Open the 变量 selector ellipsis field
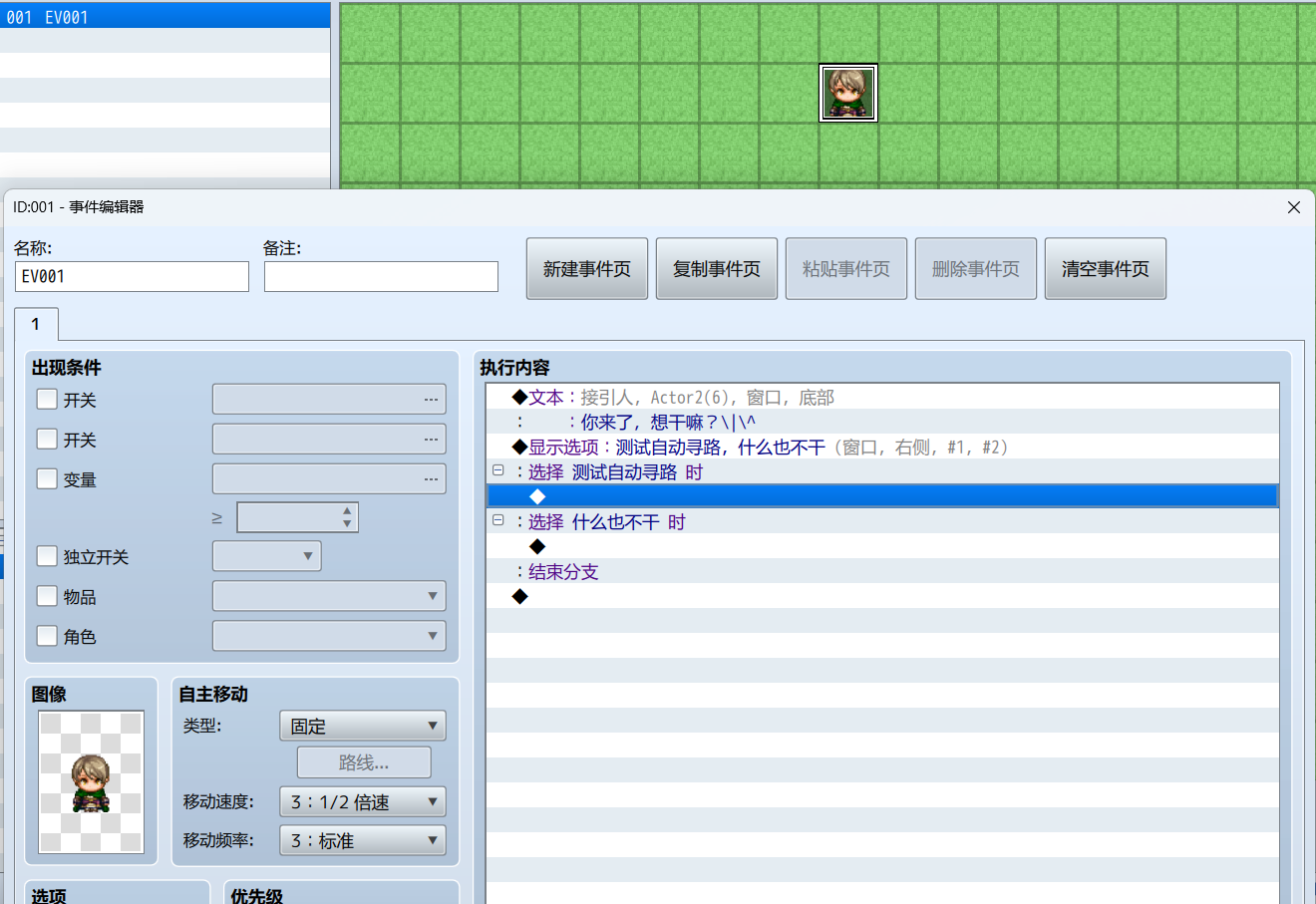The height and width of the screenshot is (904, 1316). click(329, 478)
